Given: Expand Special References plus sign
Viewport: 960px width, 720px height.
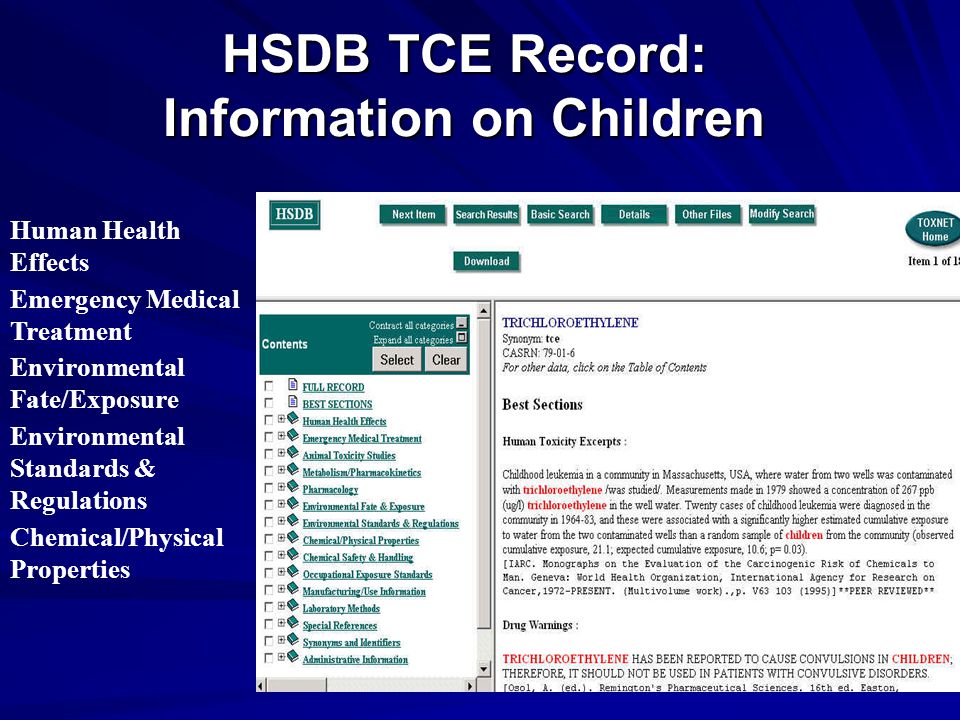Looking at the screenshot, I should (281, 623).
